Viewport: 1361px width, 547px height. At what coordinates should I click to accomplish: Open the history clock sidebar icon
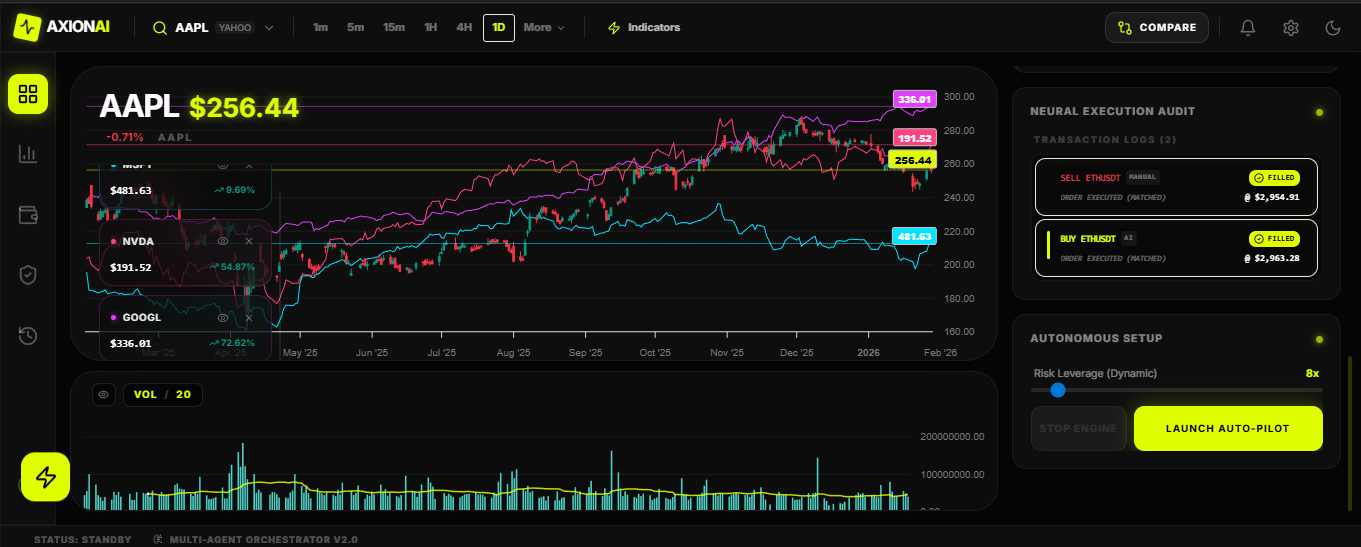pyautogui.click(x=28, y=335)
